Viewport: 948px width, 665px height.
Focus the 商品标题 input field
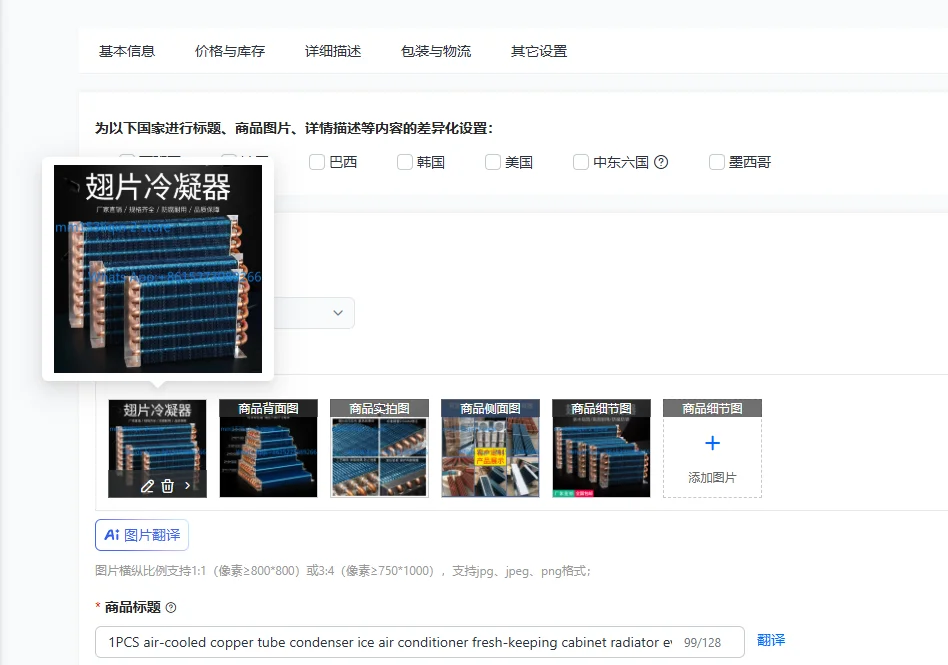click(420, 642)
